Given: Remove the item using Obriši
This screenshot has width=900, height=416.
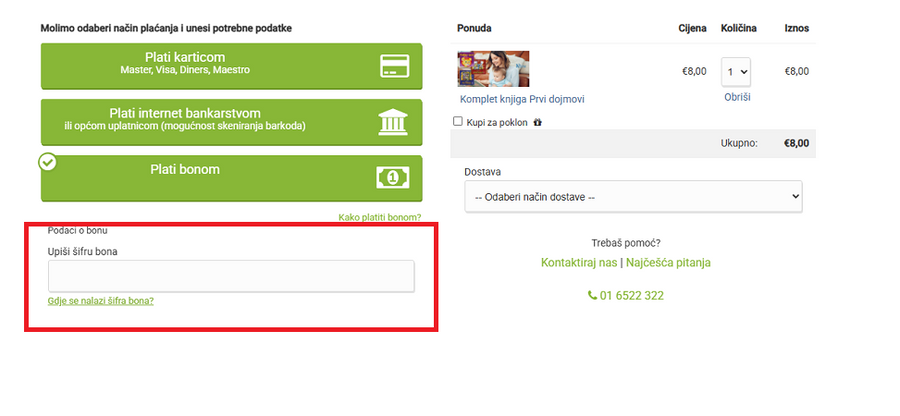Looking at the screenshot, I should click(737, 97).
